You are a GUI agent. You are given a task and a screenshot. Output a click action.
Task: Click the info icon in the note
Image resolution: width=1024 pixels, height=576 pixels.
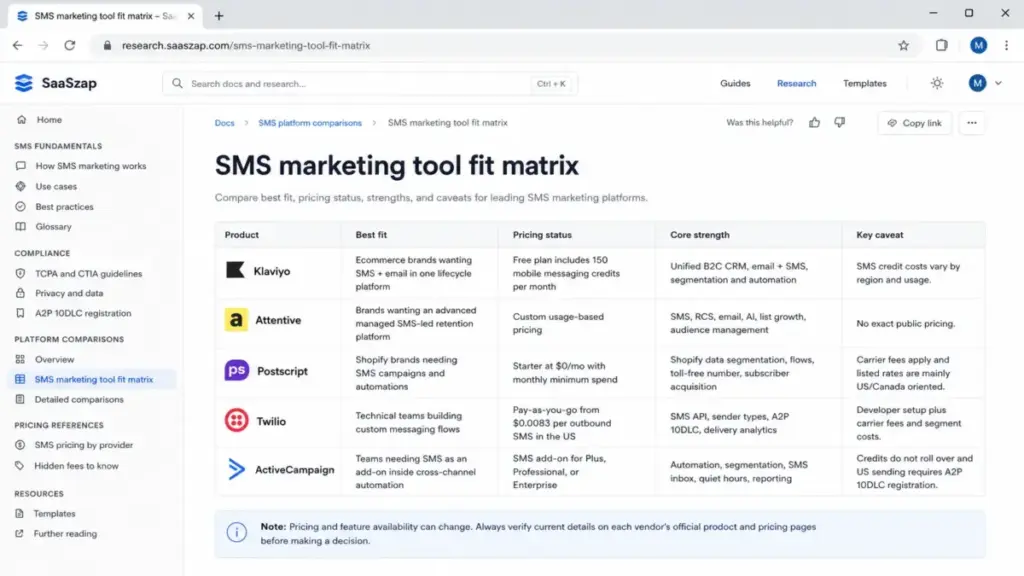click(x=236, y=532)
